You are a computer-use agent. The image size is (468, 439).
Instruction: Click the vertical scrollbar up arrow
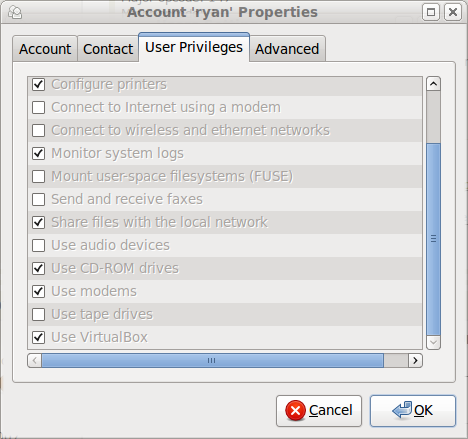[x=433, y=84]
